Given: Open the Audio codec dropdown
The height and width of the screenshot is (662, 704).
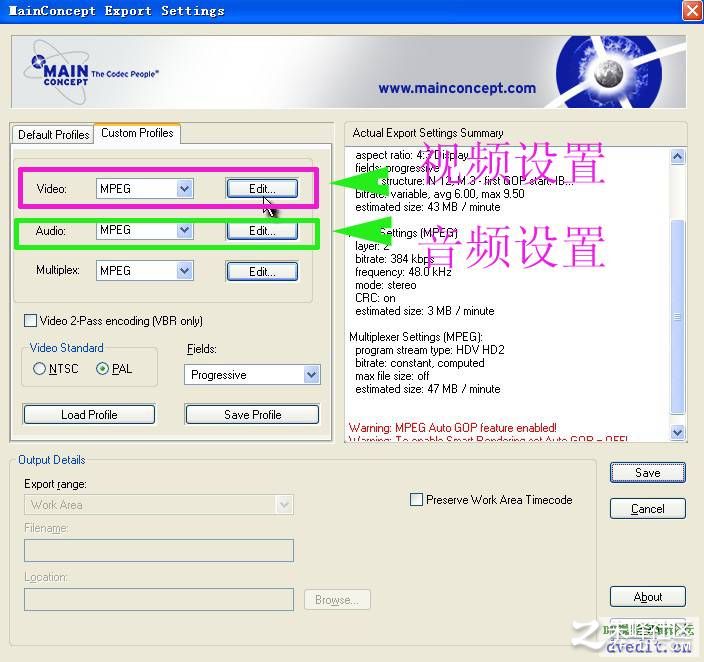Looking at the screenshot, I should point(185,230).
